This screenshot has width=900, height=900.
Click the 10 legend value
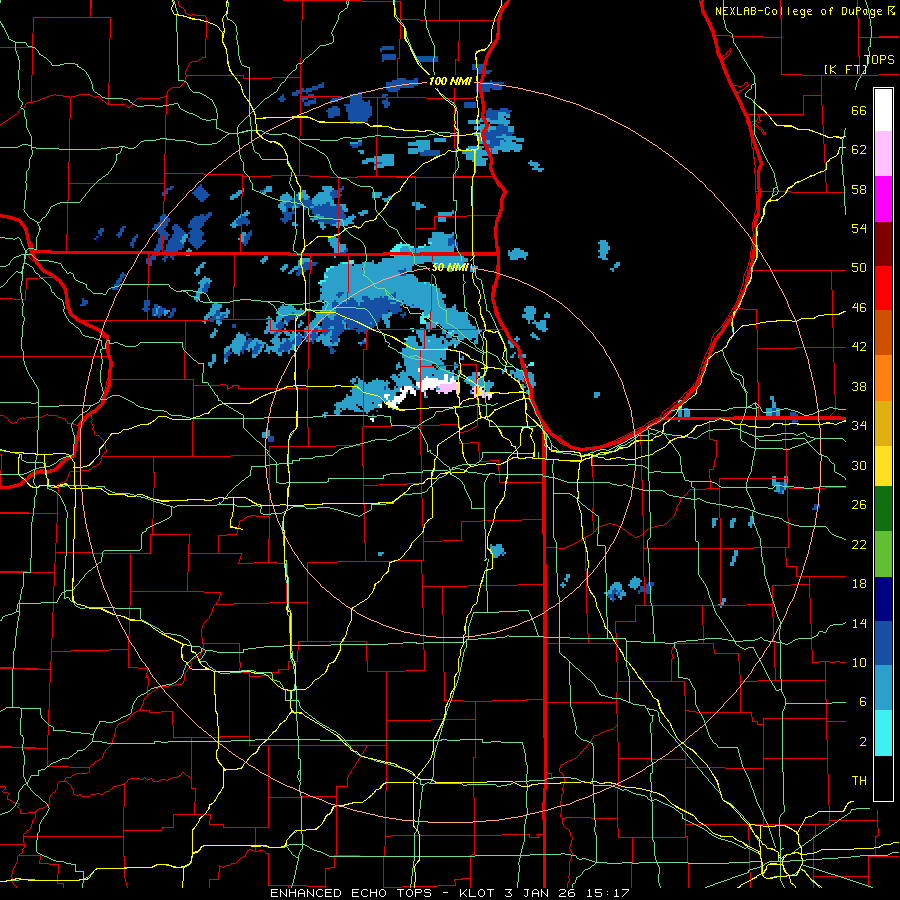point(859,662)
